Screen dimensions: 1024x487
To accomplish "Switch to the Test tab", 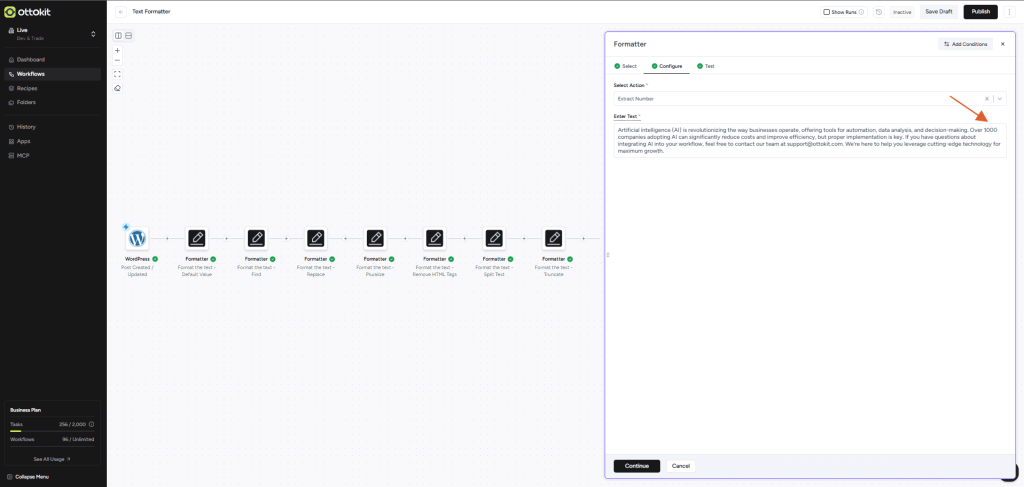I will tap(706, 66).
